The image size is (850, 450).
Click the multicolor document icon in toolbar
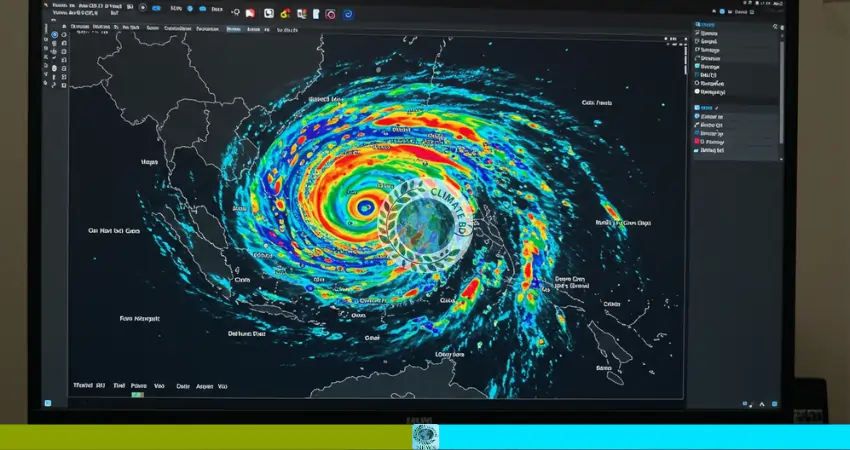(302, 14)
